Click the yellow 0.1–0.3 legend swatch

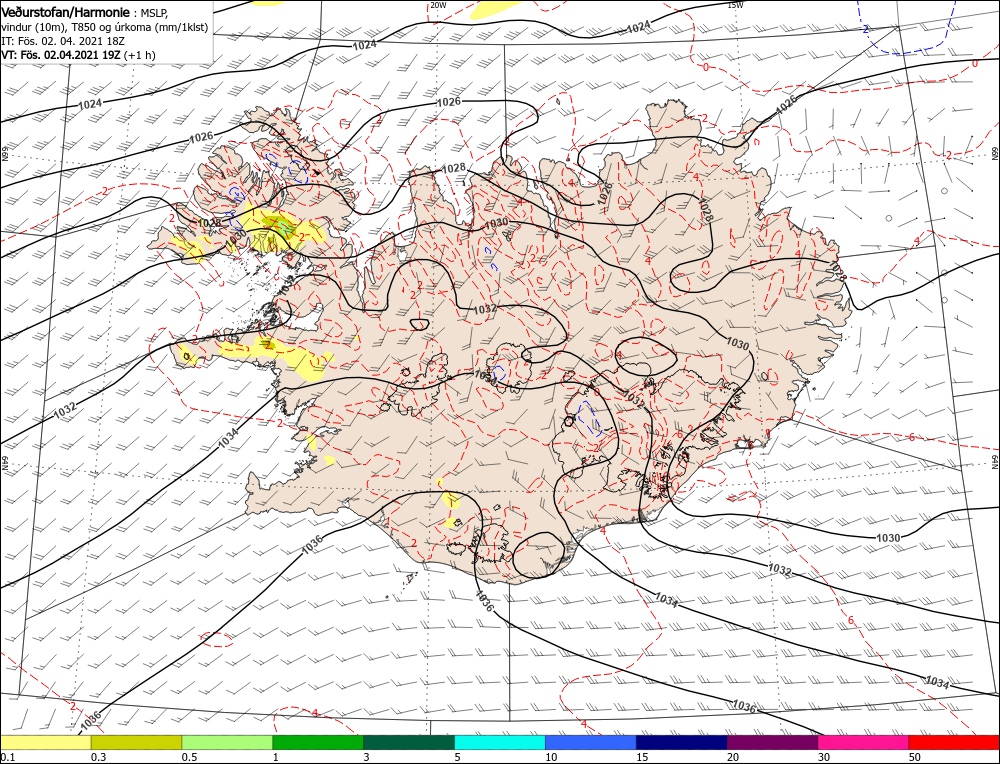pos(45,742)
